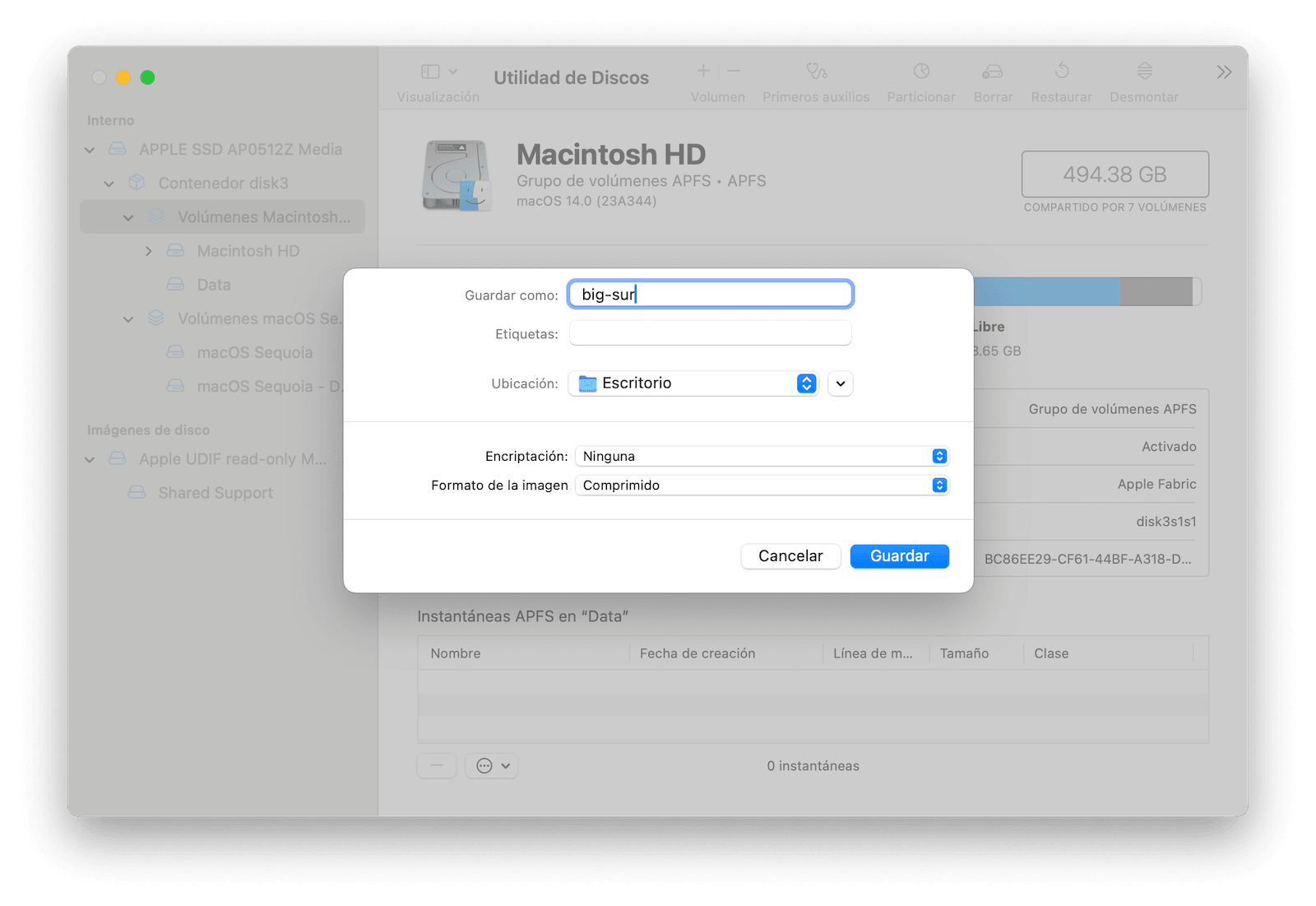
Task: Click the Utilidad de Discos window title
Action: tap(571, 77)
